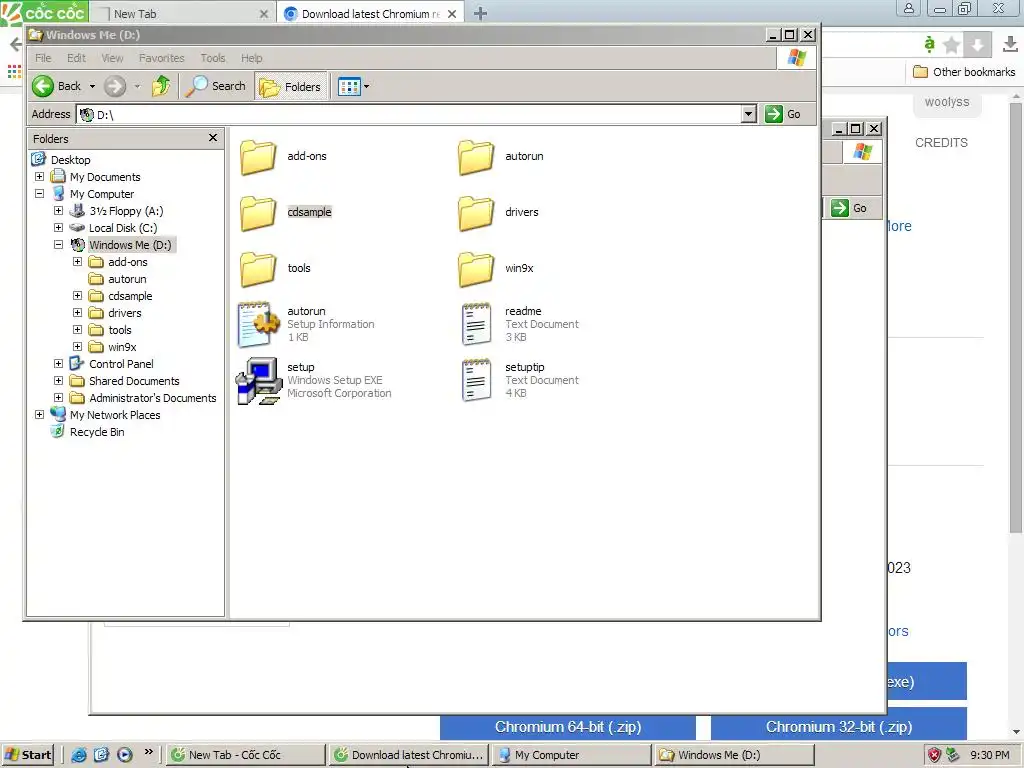The height and width of the screenshot is (768, 1024).
Task: Close the Folders pane with X
Action: tap(213, 138)
